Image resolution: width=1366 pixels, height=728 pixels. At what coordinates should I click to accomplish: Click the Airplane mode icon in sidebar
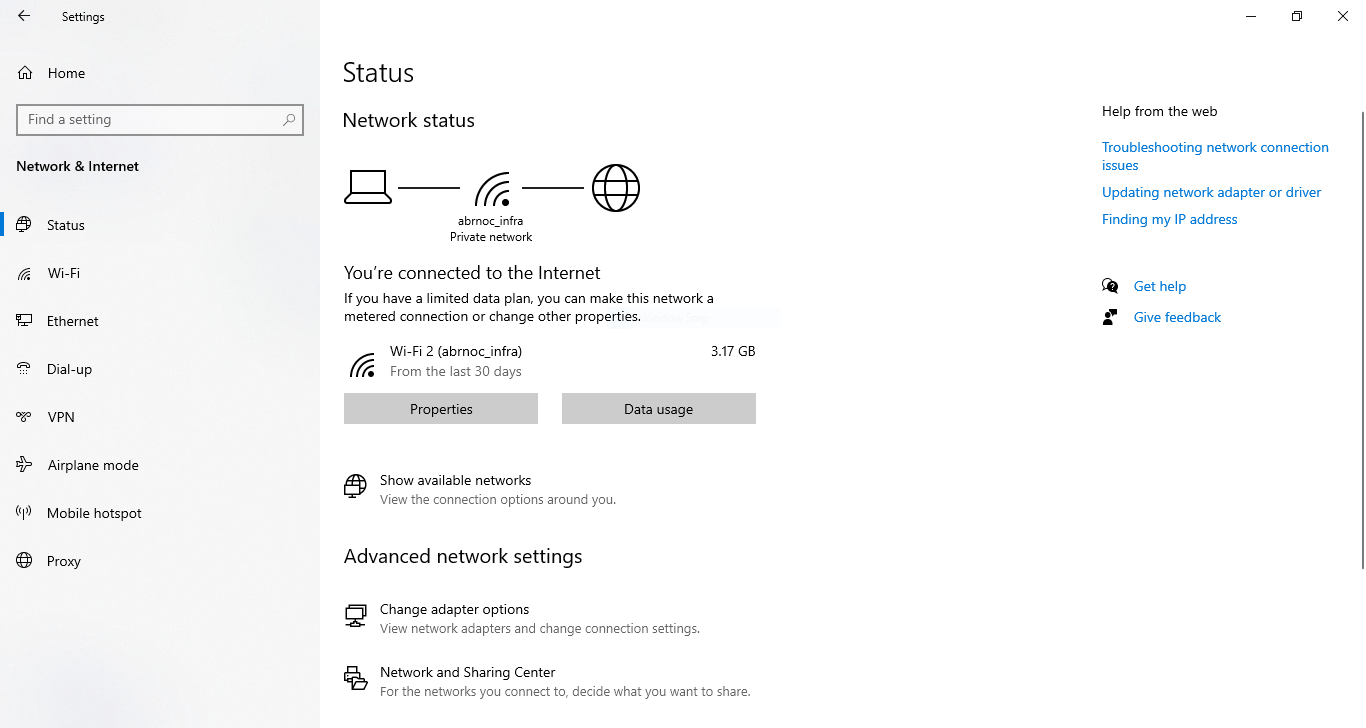(25, 465)
